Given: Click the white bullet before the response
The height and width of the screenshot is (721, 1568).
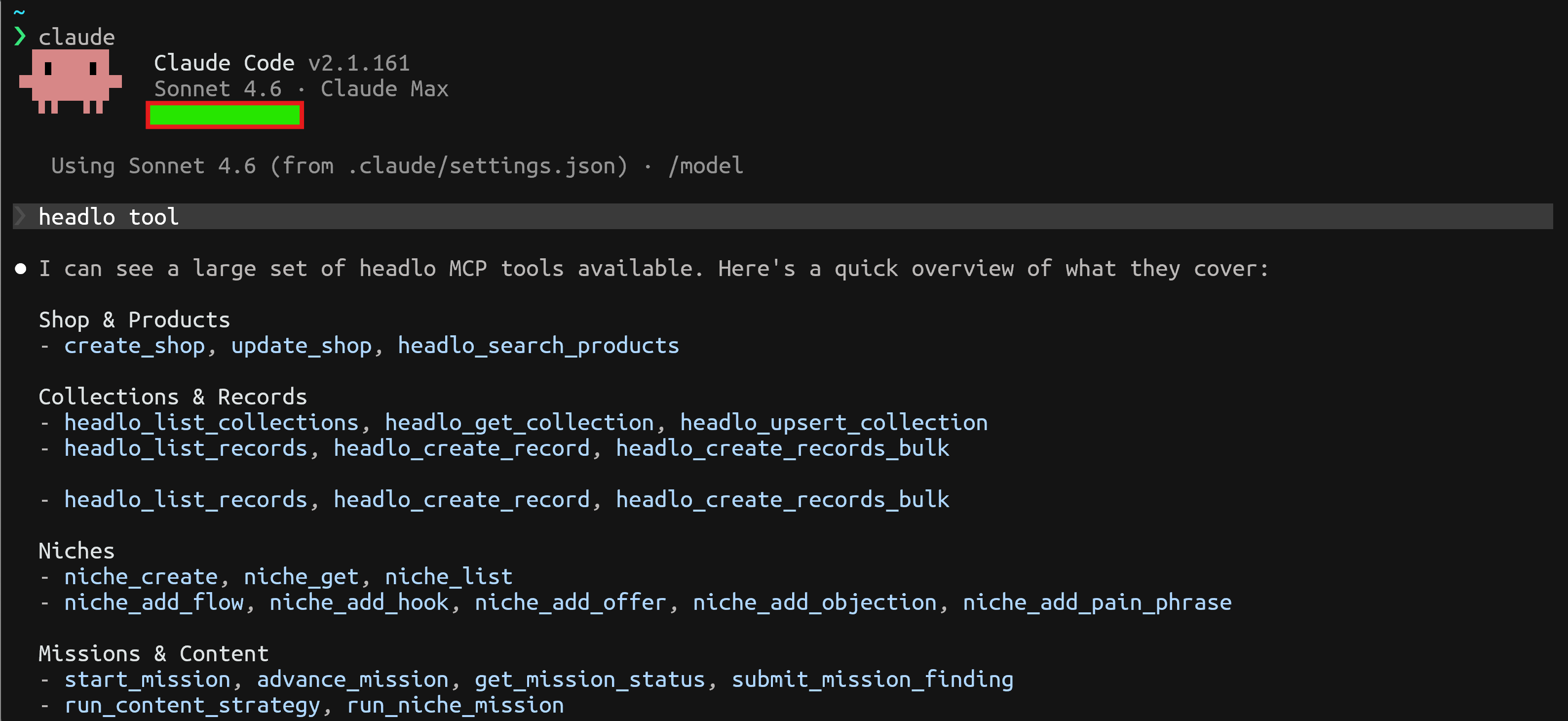Looking at the screenshot, I should (21, 269).
